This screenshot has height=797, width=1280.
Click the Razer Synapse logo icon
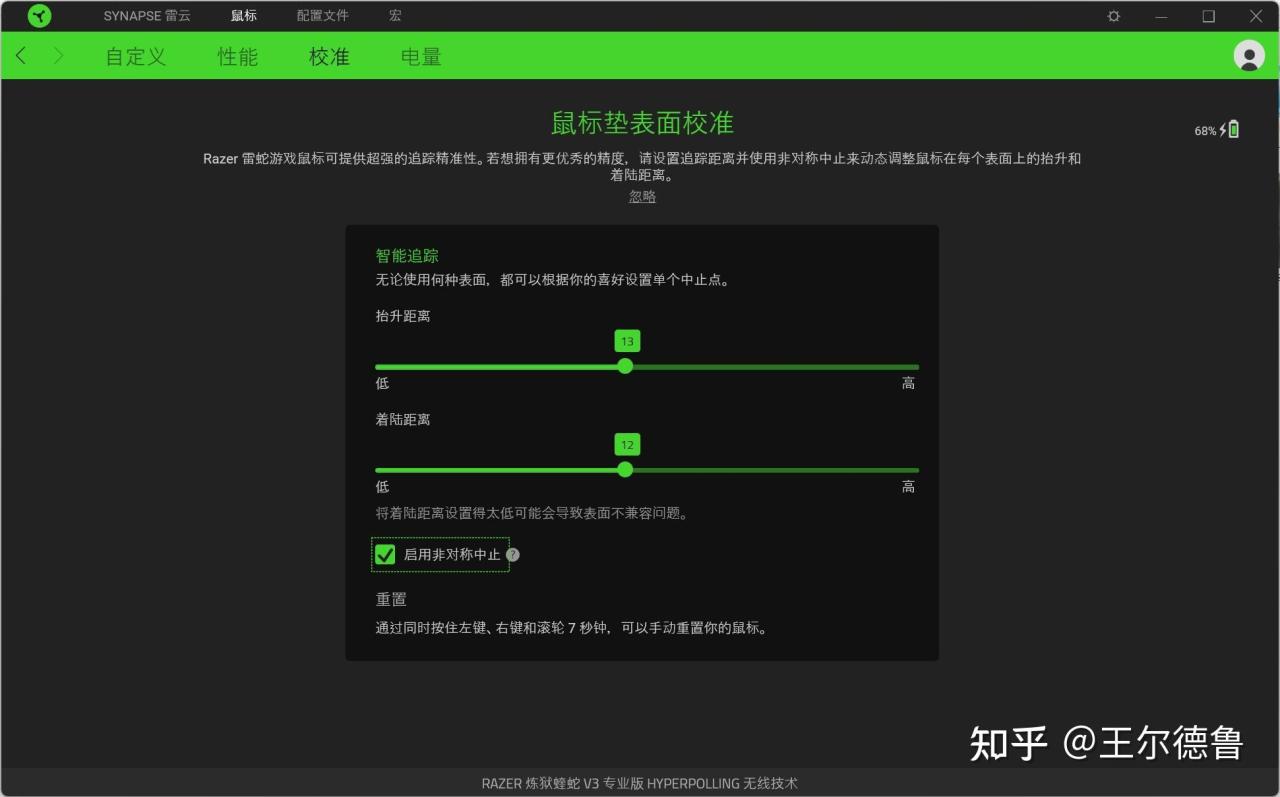40,16
